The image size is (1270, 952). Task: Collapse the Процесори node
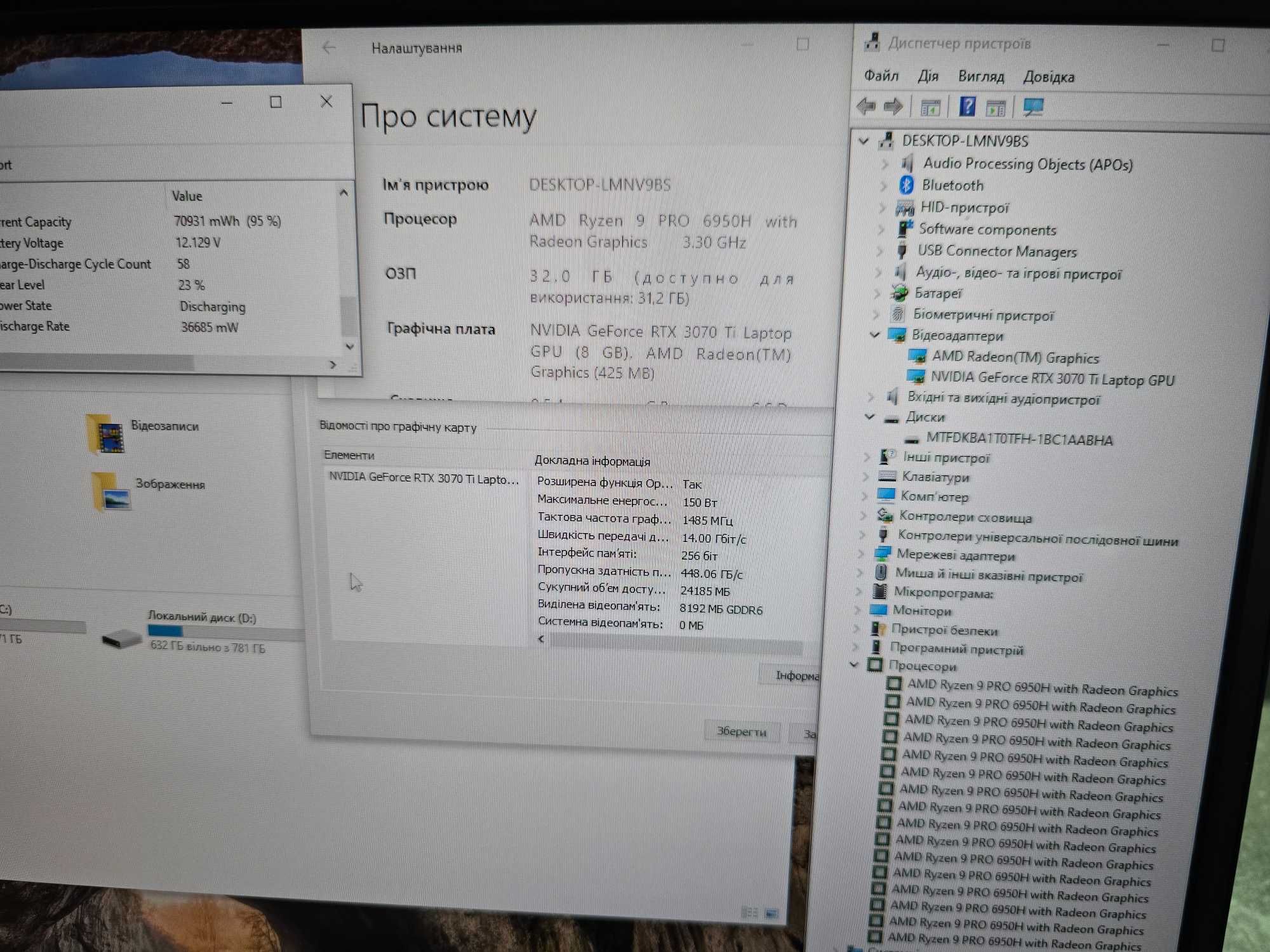pos(855,664)
